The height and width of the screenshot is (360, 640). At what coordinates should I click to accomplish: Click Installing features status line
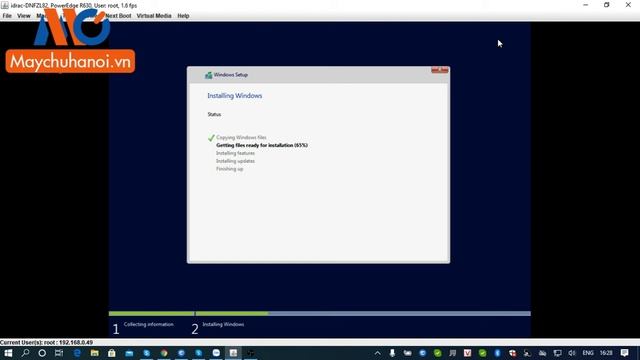point(236,153)
